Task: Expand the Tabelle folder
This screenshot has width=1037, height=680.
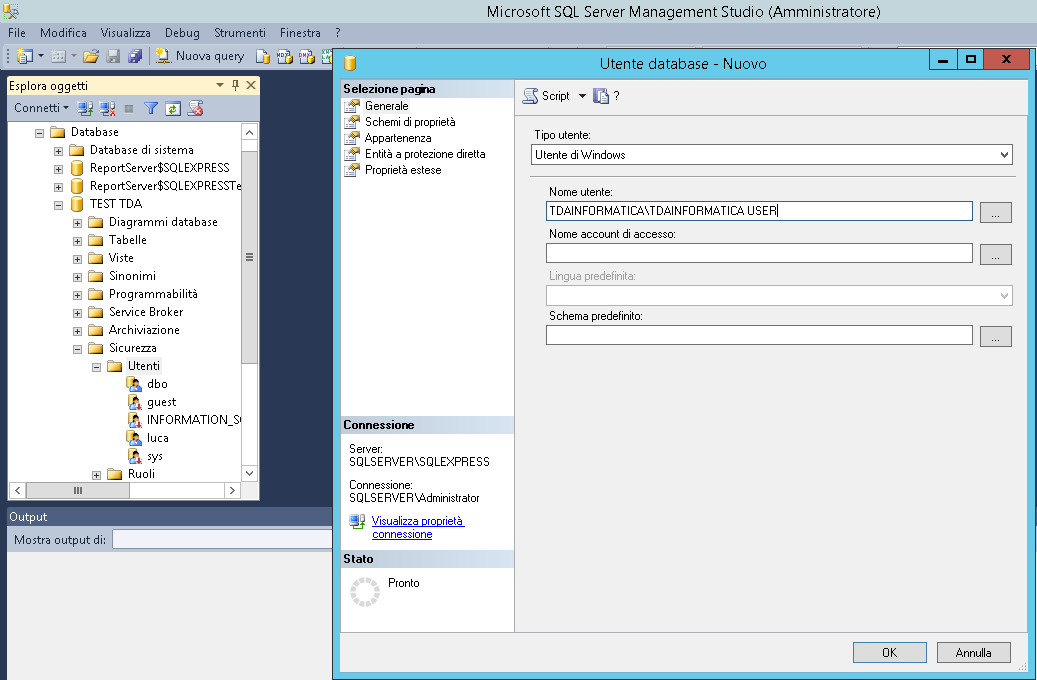Action: pos(77,241)
